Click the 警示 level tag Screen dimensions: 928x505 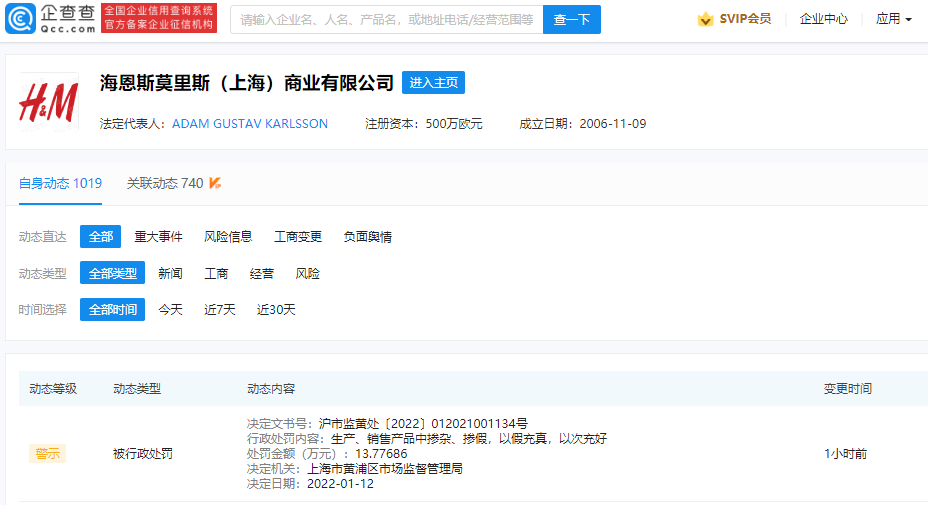47,454
